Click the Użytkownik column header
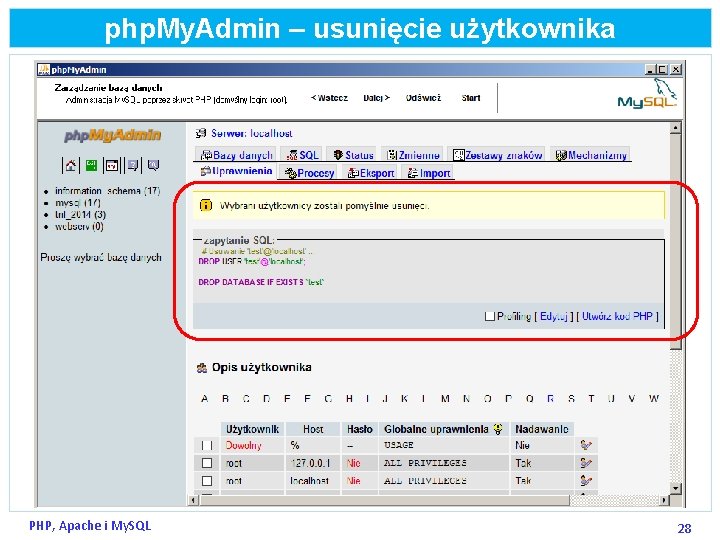720x540 pixels. (252, 429)
